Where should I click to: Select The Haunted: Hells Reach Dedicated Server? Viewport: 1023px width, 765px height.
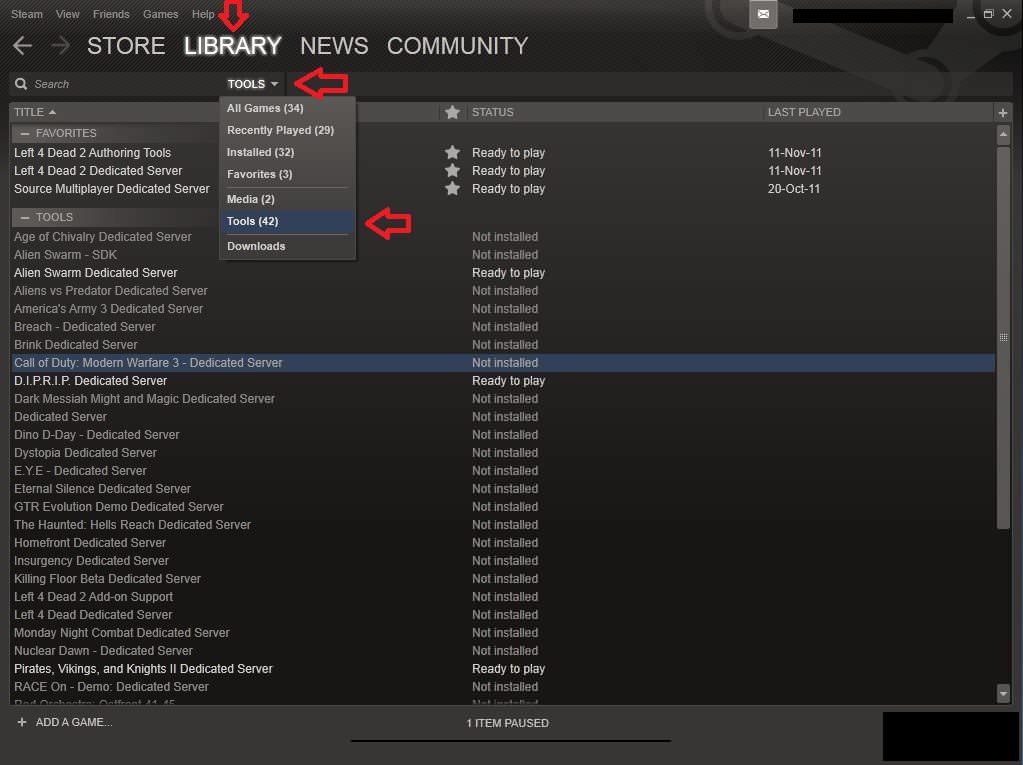point(132,525)
